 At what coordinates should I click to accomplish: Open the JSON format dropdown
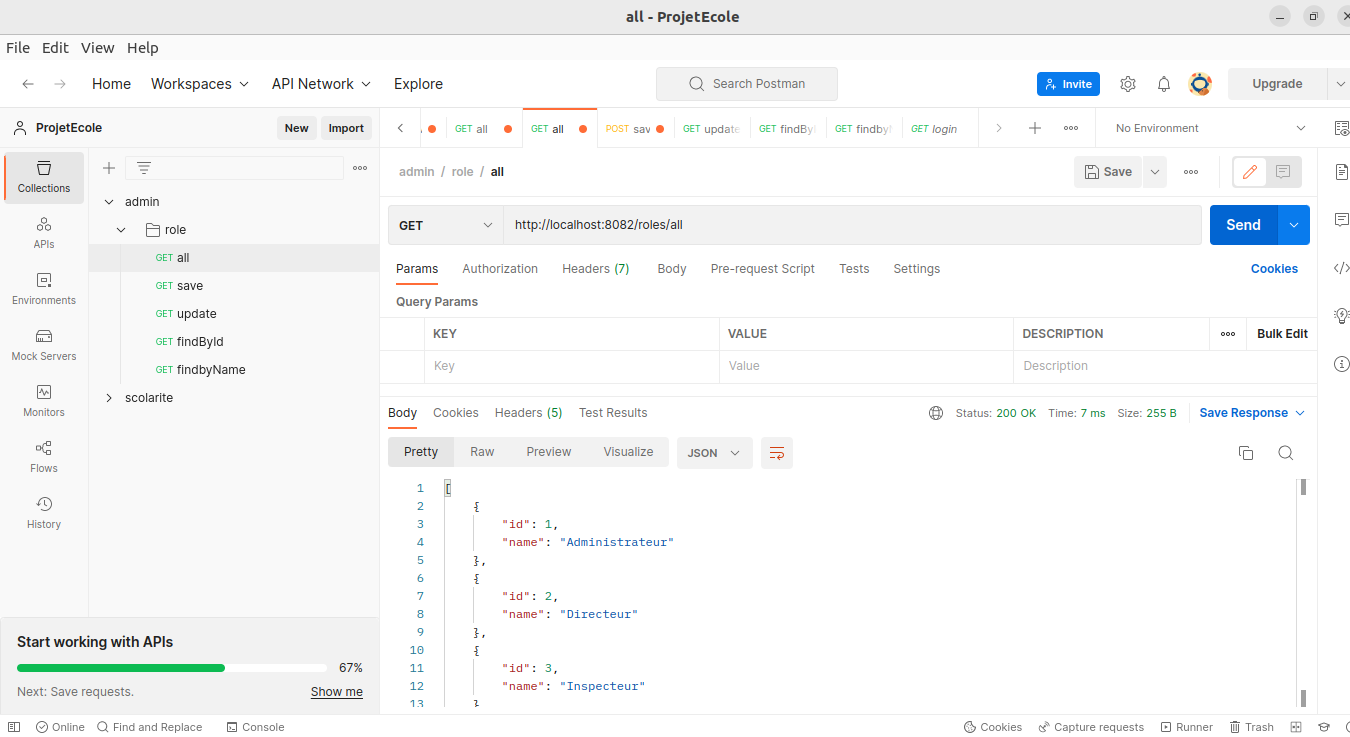(x=714, y=453)
